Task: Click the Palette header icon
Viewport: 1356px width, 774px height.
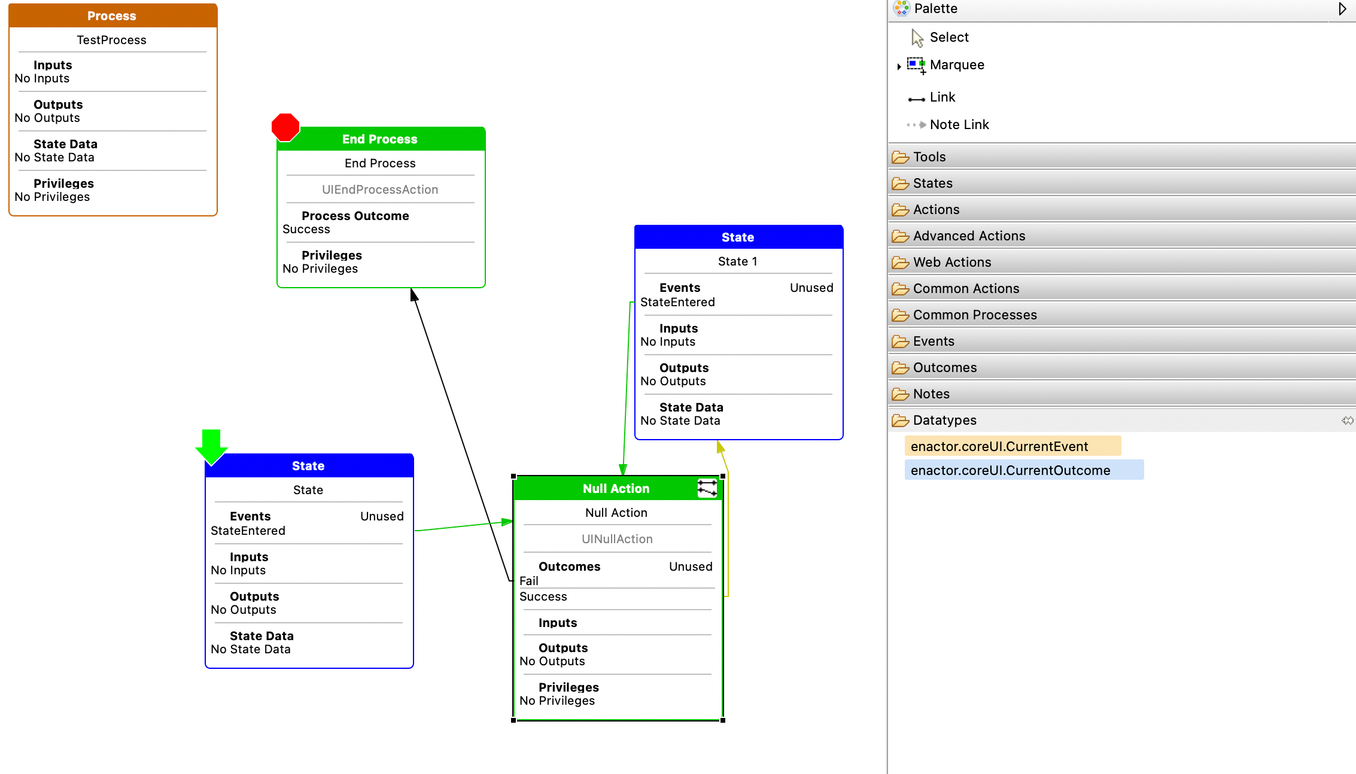Action: (902, 8)
